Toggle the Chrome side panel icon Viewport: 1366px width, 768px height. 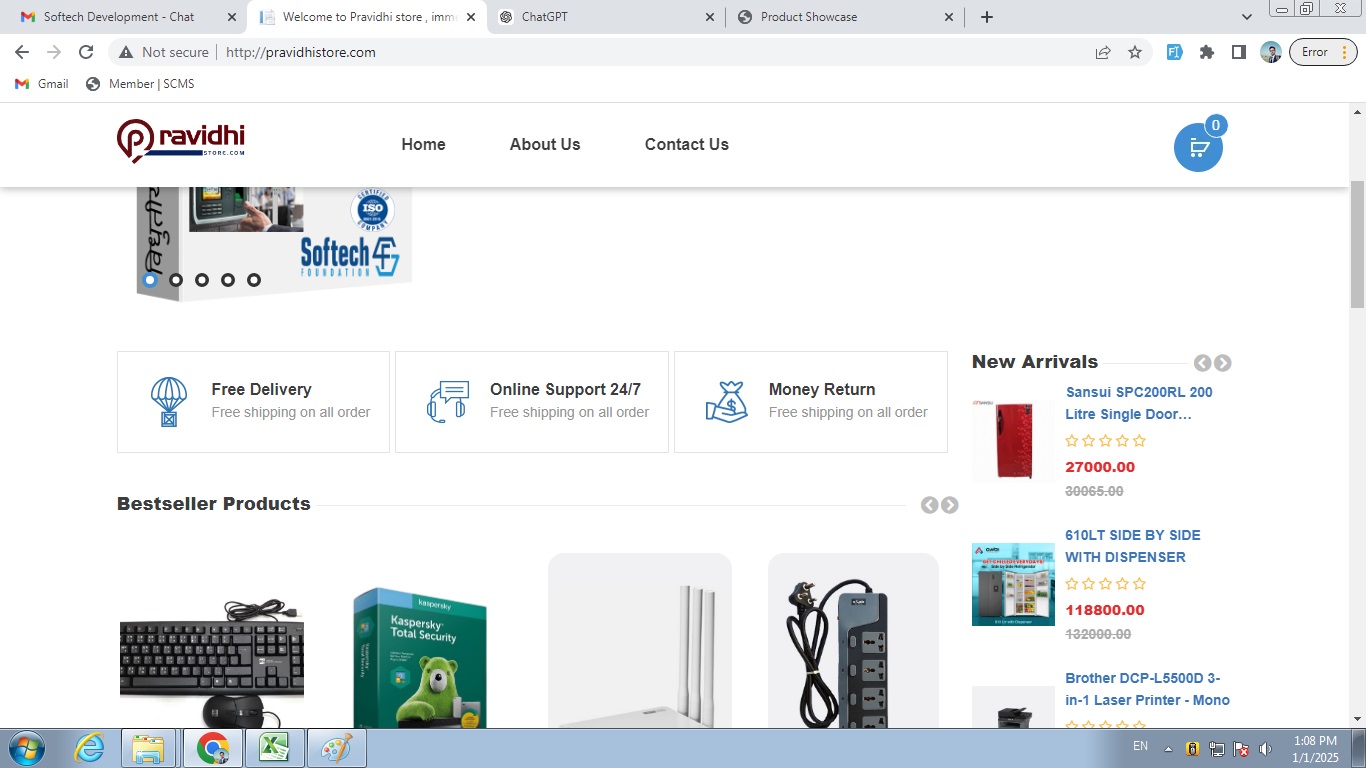(1239, 51)
